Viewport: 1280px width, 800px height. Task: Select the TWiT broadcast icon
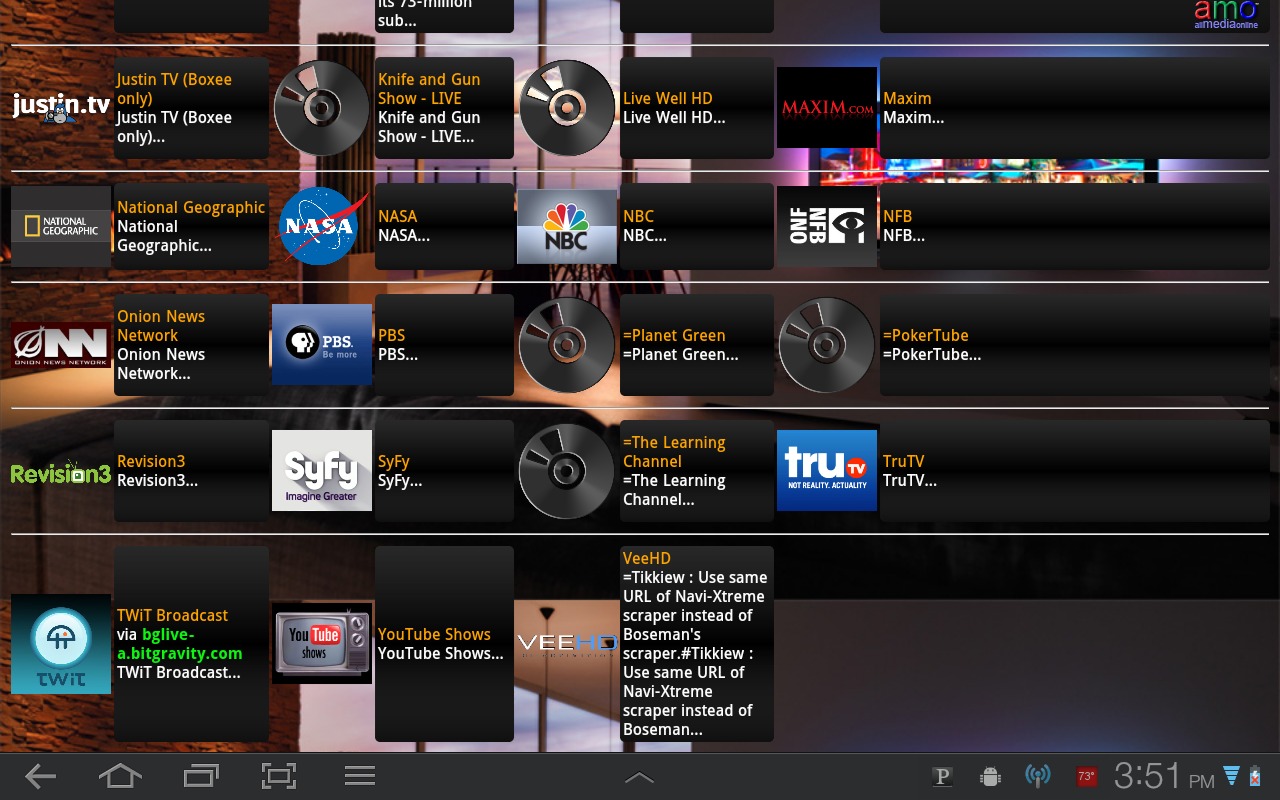click(61, 644)
